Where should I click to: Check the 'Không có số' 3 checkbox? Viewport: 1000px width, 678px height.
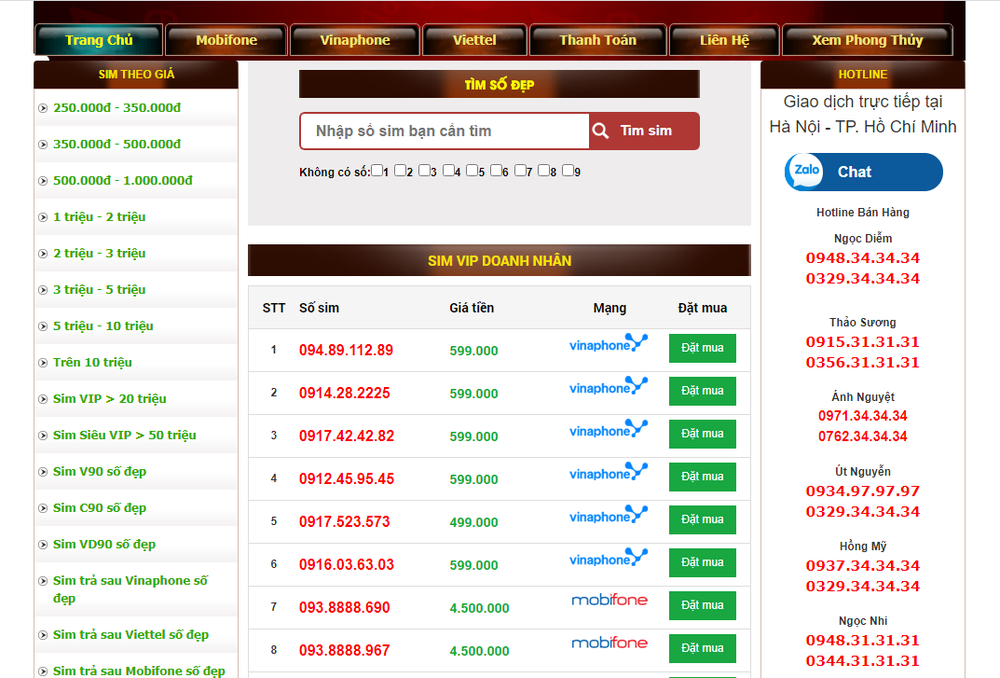(424, 170)
